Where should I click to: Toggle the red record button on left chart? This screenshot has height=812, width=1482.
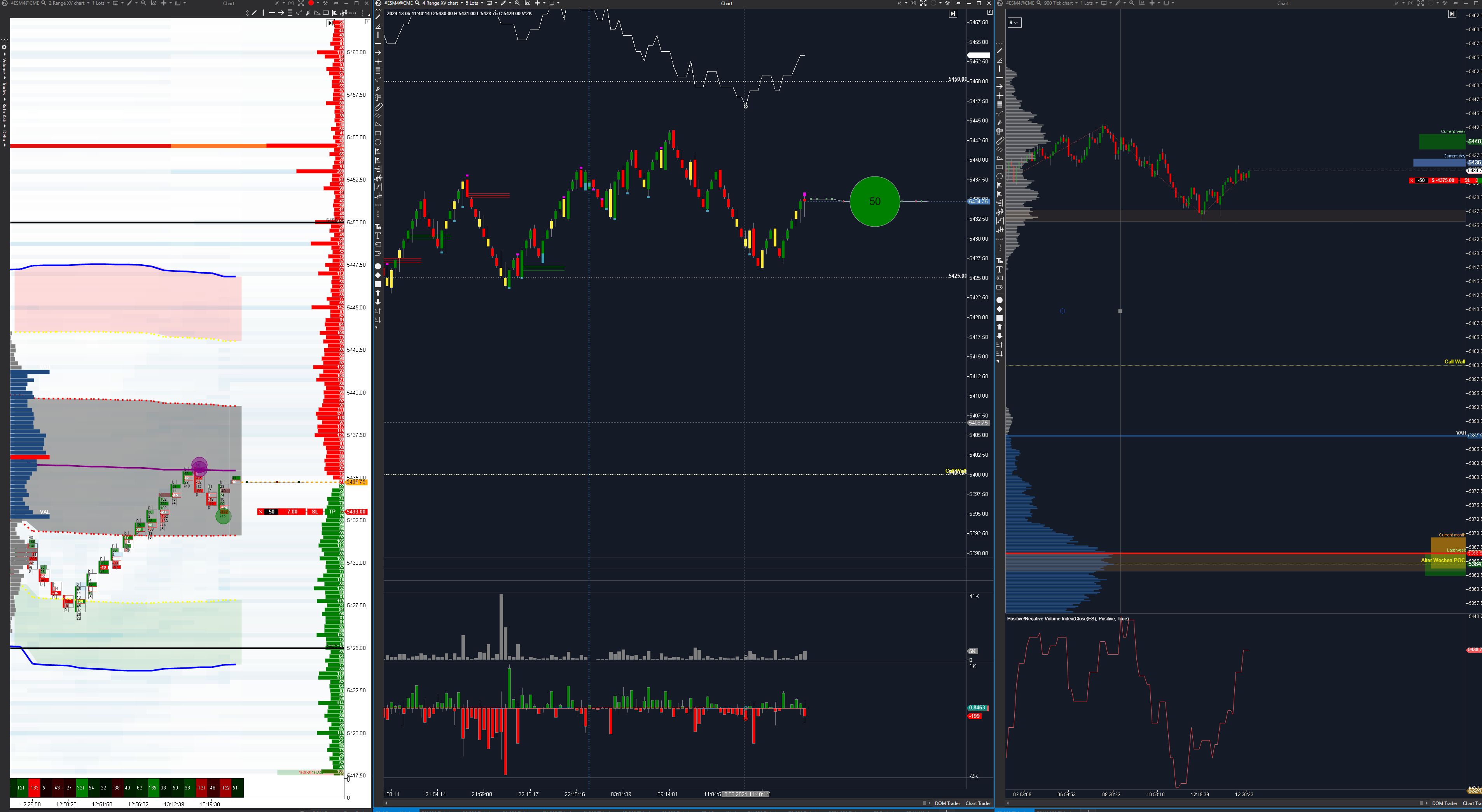pos(311,3)
